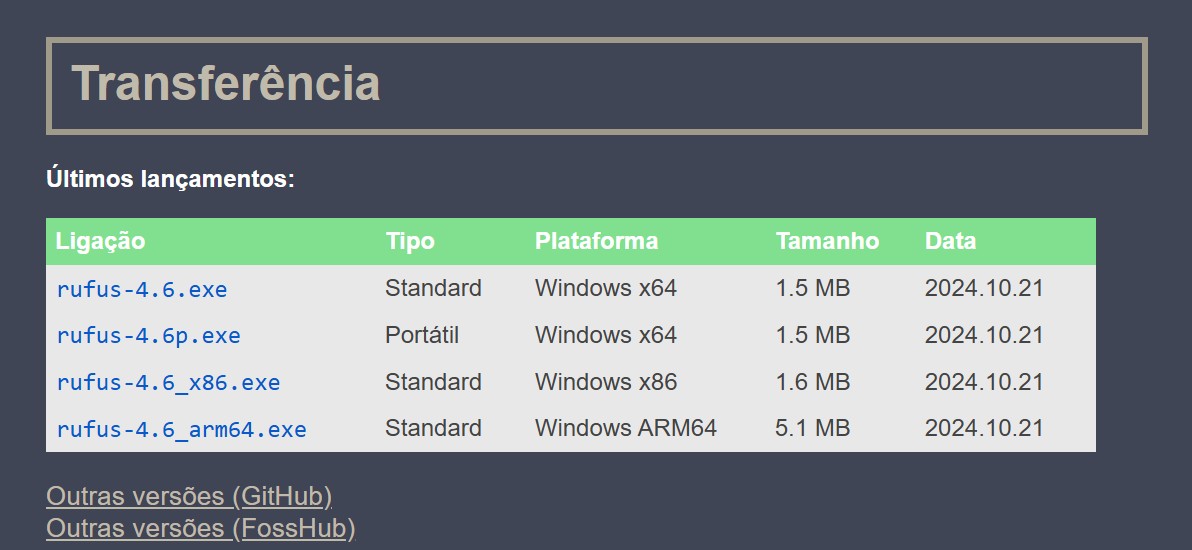The image size is (1192, 550).
Task: Open the Outras versões (GitHub) link
Action: [189, 496]
